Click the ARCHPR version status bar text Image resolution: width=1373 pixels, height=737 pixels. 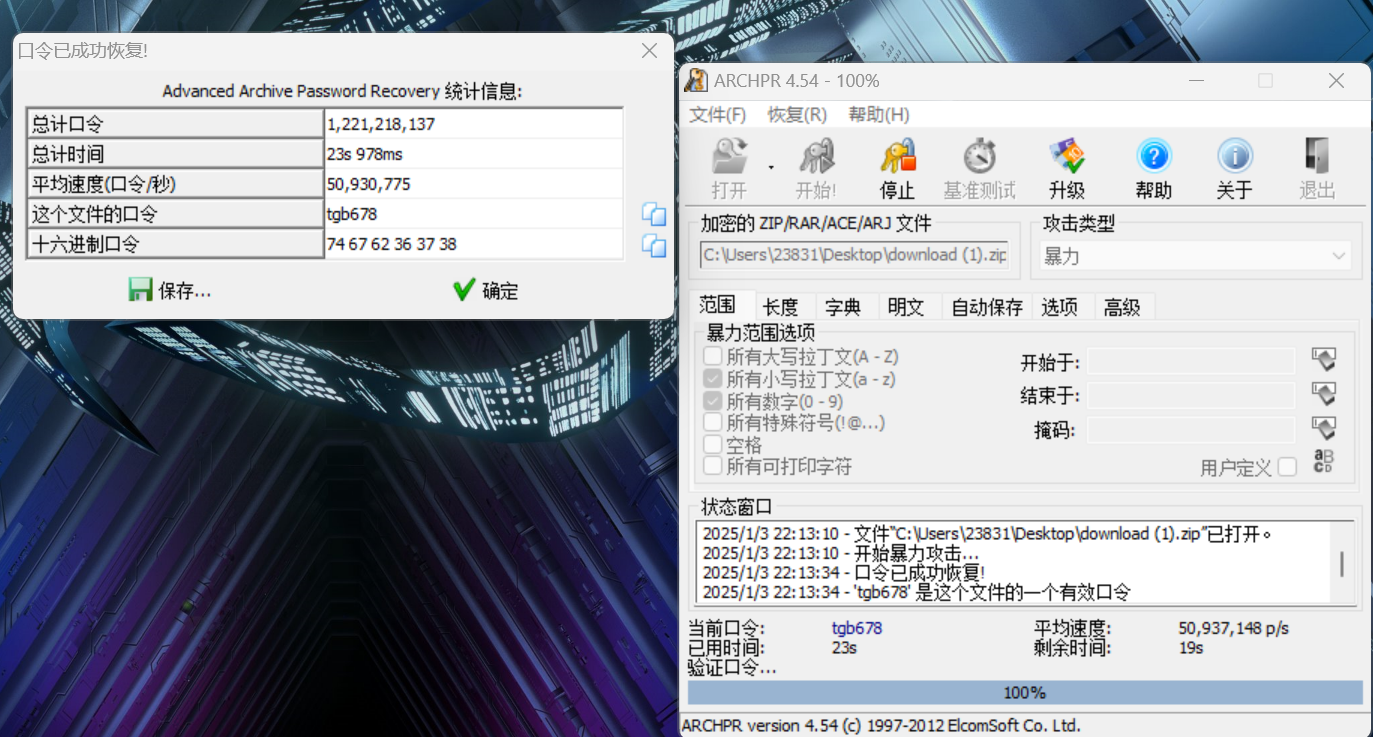(881, 725)
